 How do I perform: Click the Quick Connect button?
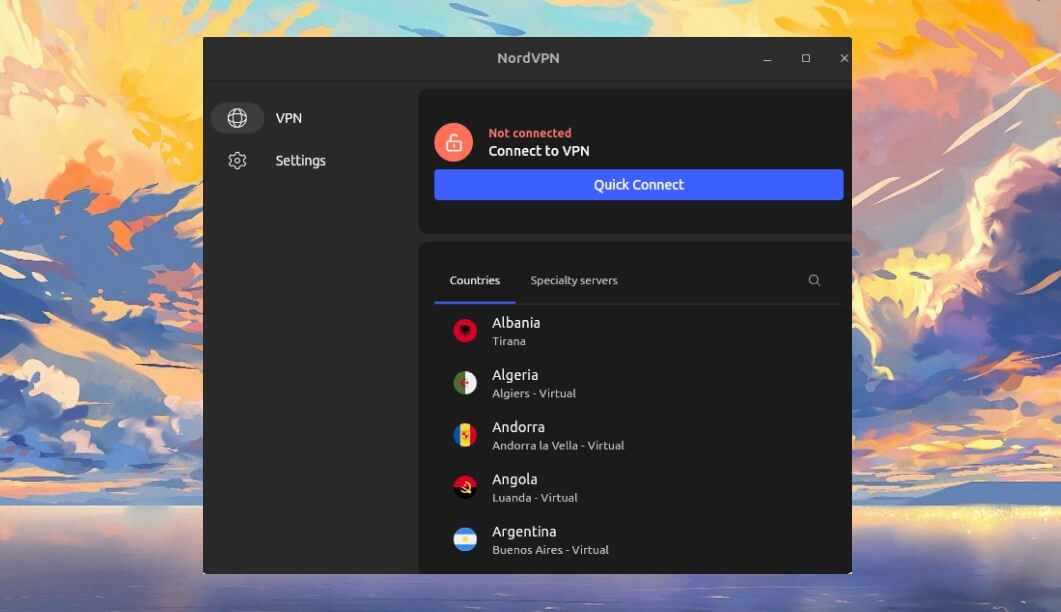coord(639,185)
